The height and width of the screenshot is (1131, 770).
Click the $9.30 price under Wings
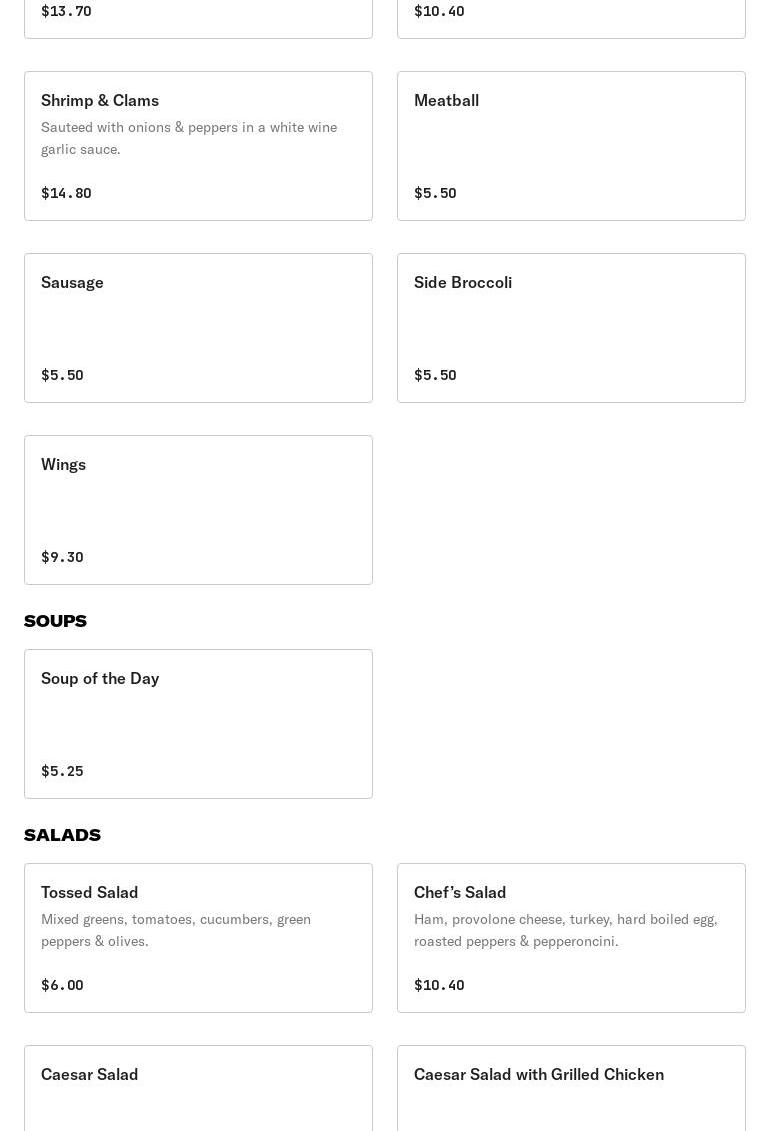click(62, 557)
